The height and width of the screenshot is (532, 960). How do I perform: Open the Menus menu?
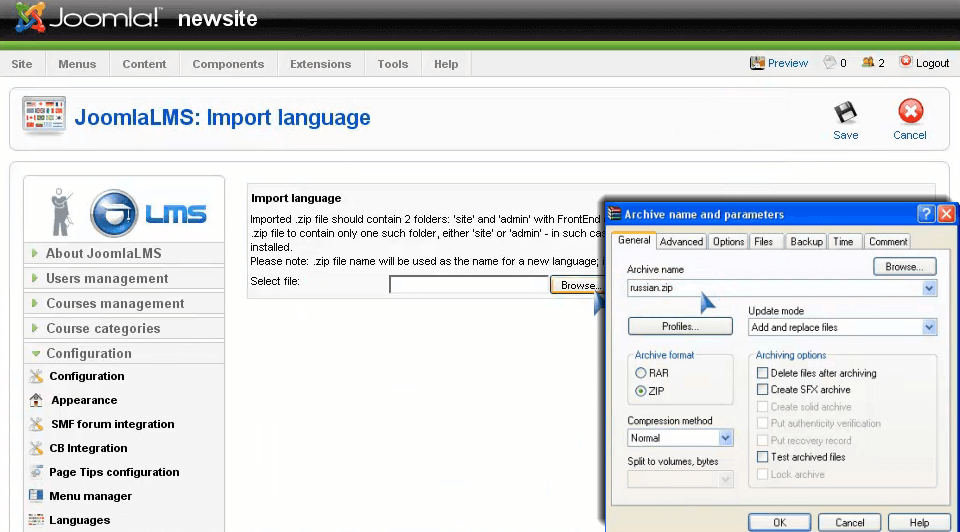(x=77, y=64)
